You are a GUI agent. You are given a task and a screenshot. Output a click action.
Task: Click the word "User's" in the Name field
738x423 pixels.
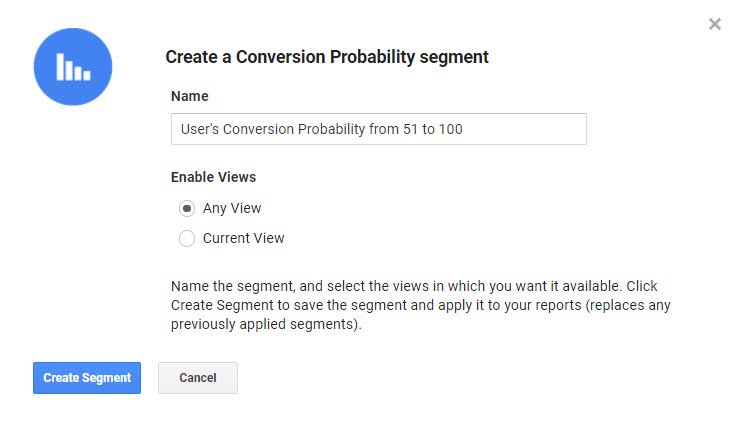201,129
